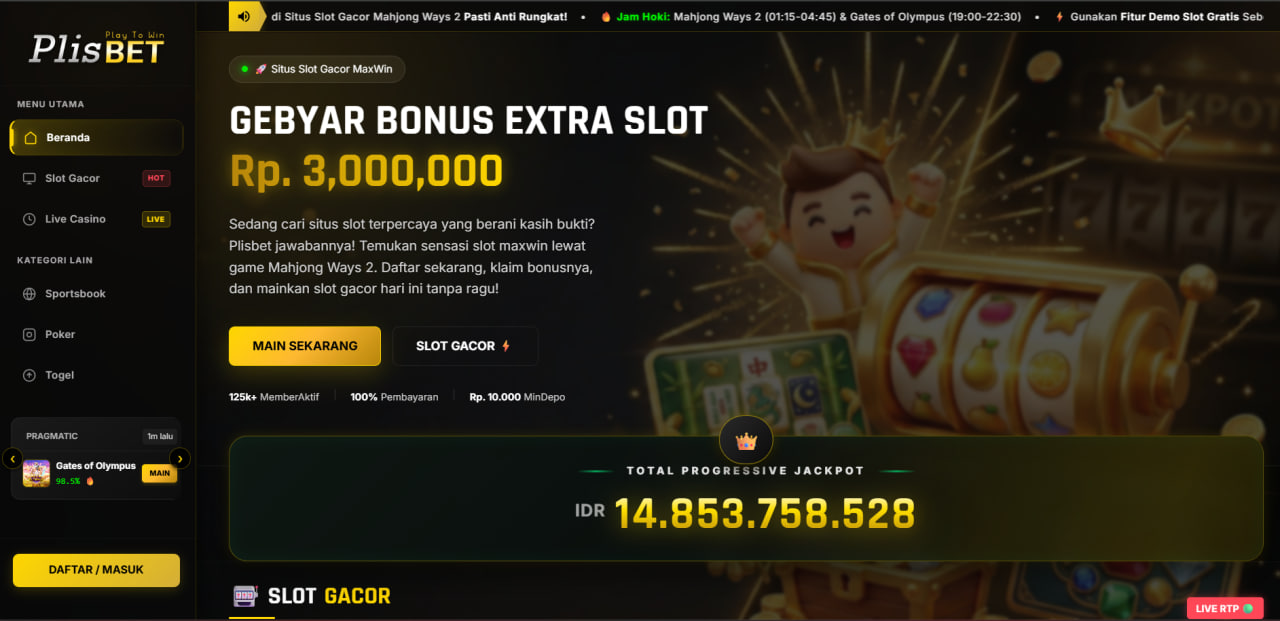
Task: Click the Beranda home icon
Action: (30, 138)
